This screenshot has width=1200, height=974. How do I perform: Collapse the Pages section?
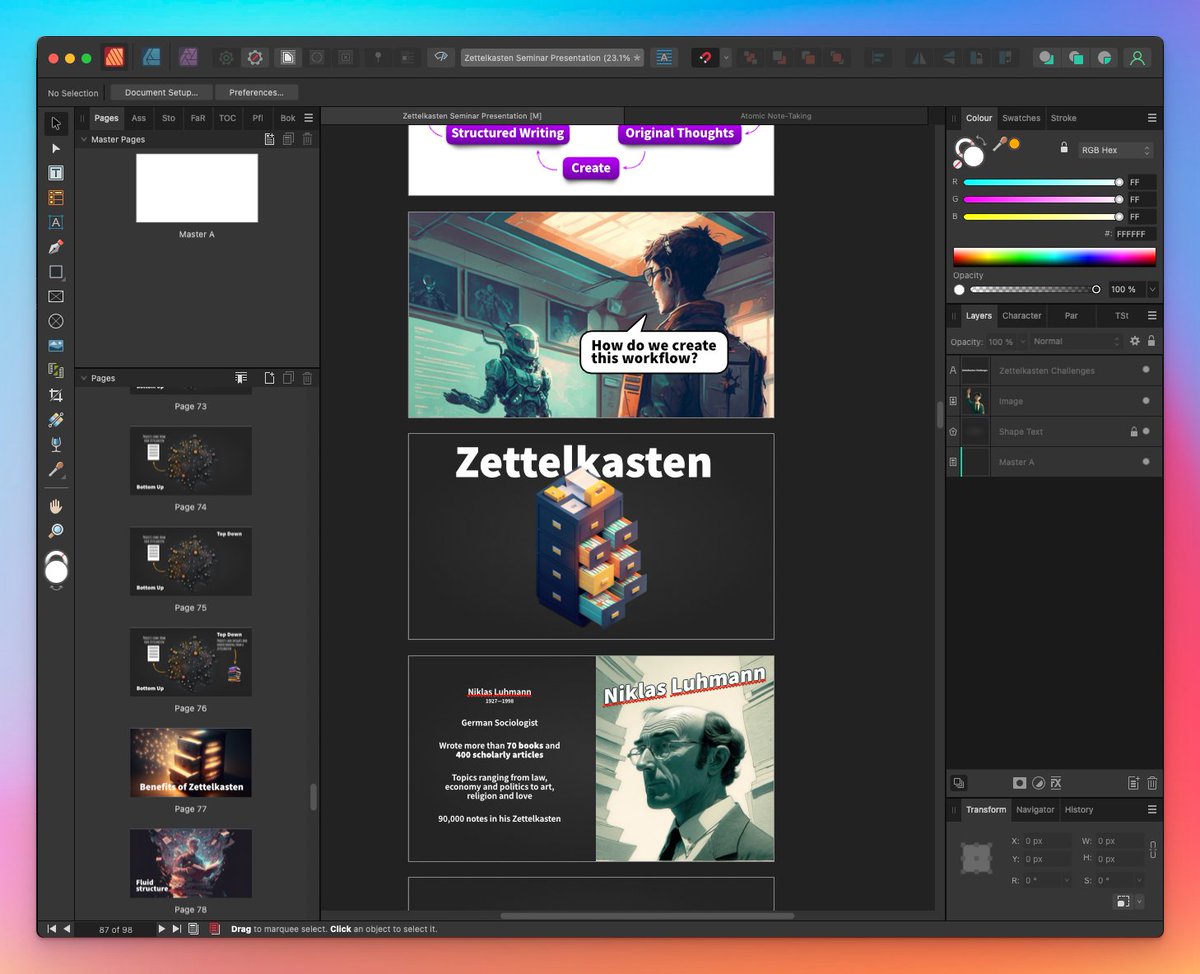(84, 378)
